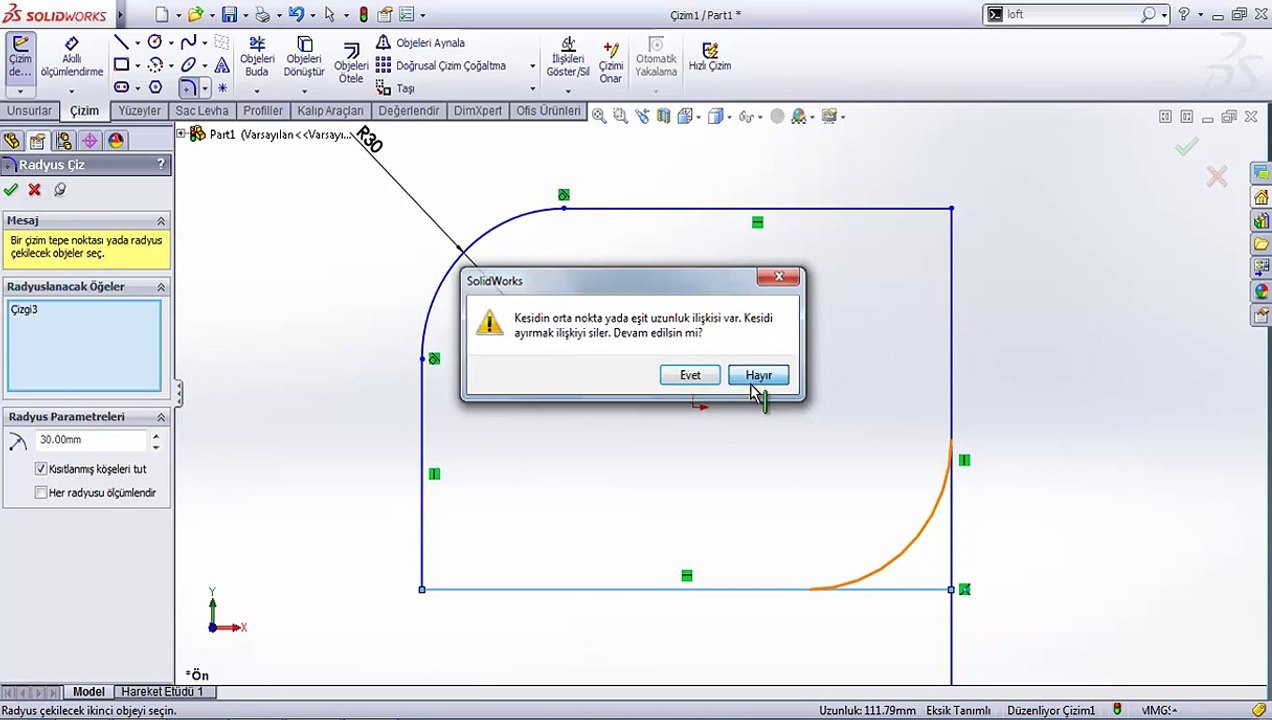Click the Zoom to Fit view icon
This screenshot has height=720, width=1272.
598,116
